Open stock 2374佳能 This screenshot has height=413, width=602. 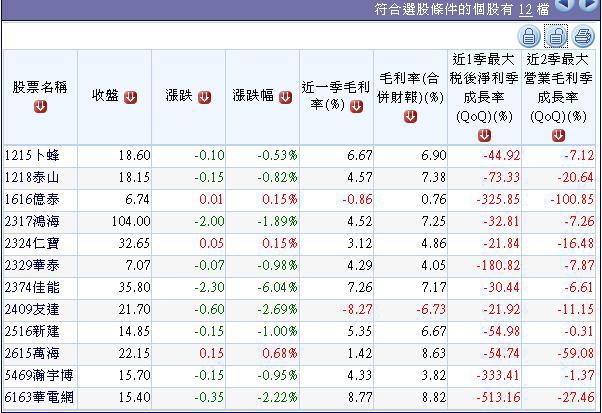[32, 287]
